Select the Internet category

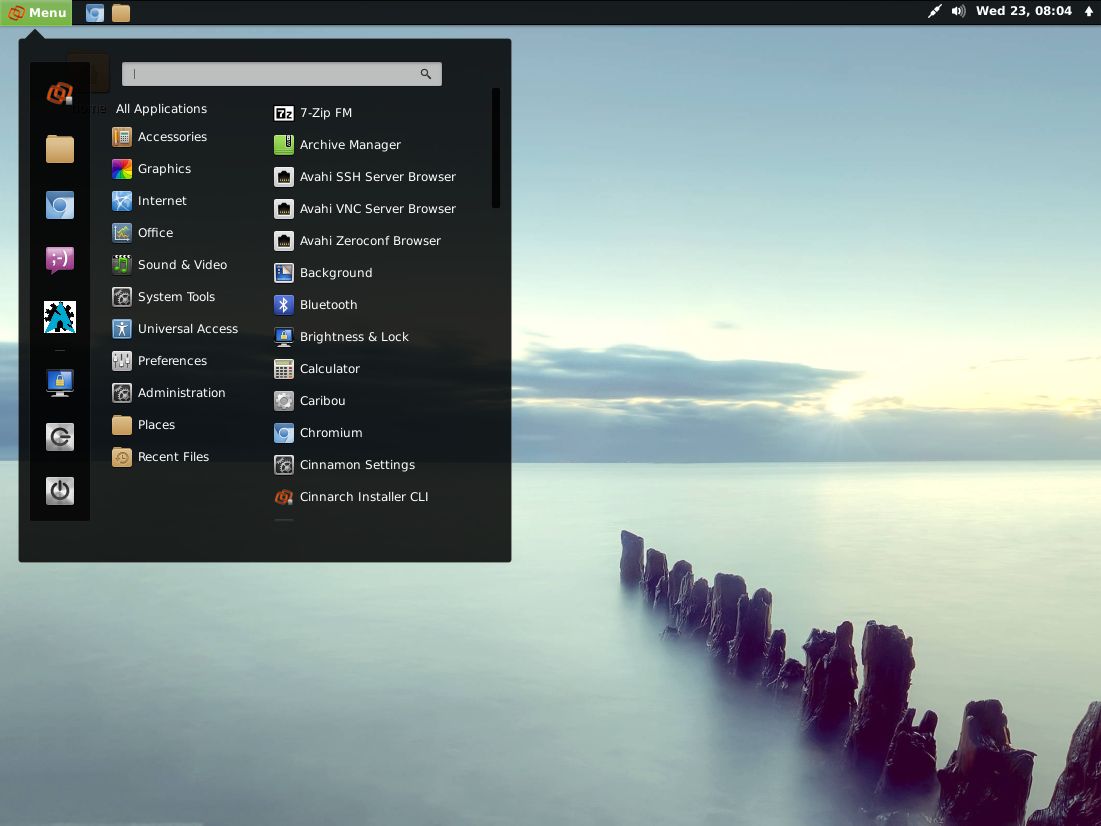[x=161, y=201]
